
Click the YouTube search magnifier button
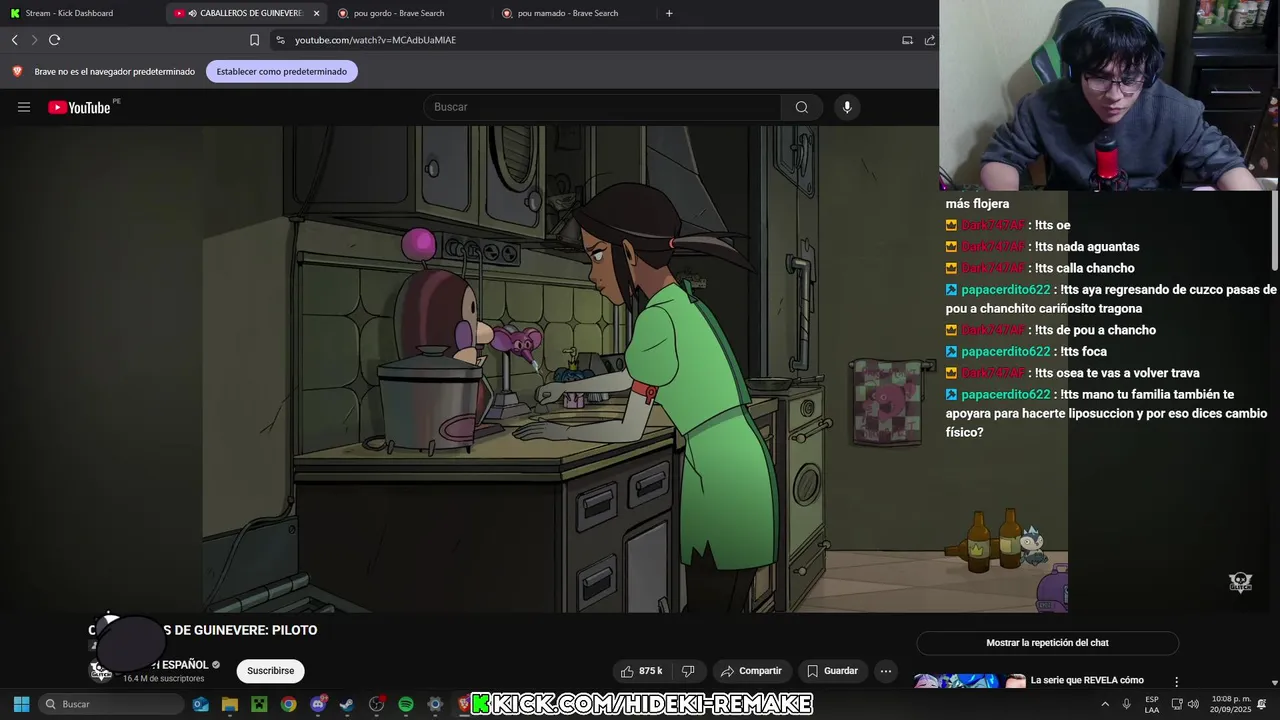(x=801, y=107)
